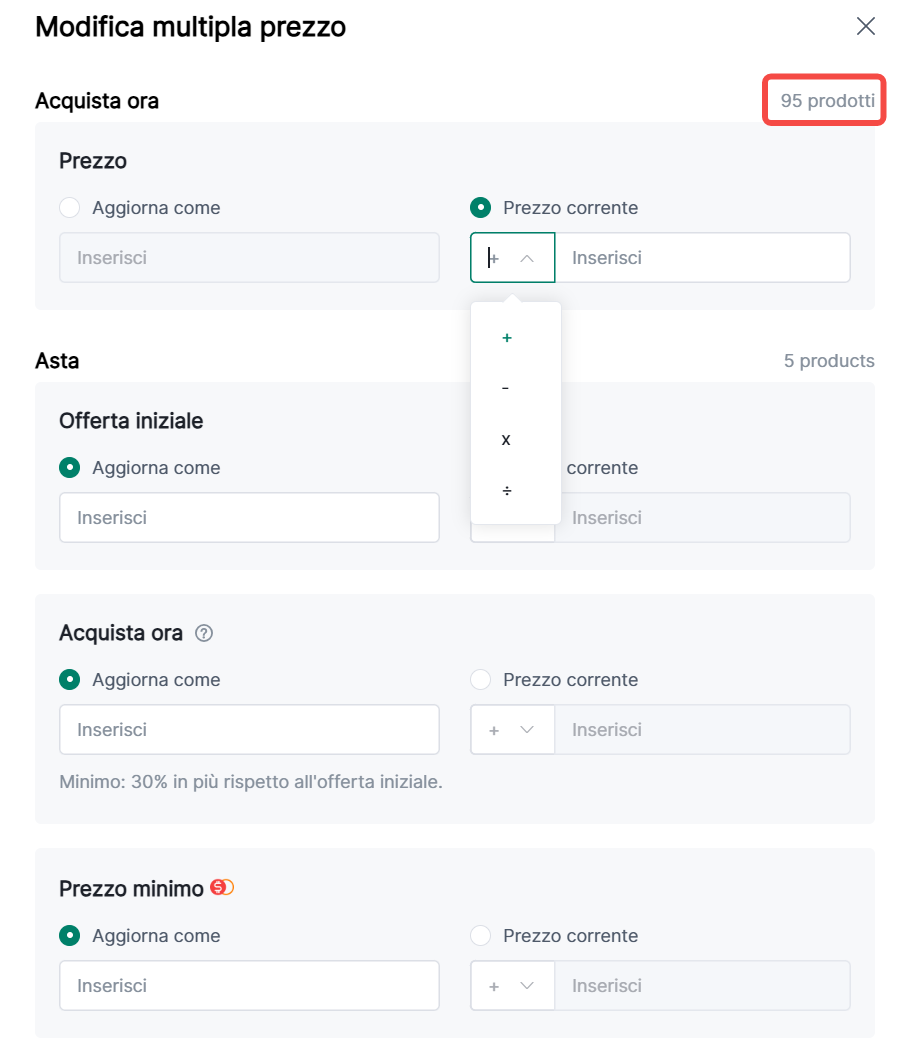Choose the divide '÷' operator option
Image resolution: width=922 pixels, height=1055 pixels.
point(507,491)
